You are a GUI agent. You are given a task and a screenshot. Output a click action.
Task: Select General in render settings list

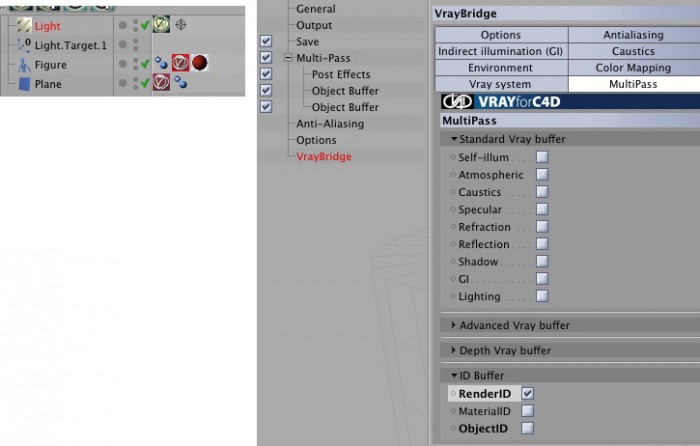(x=316, y=8)
